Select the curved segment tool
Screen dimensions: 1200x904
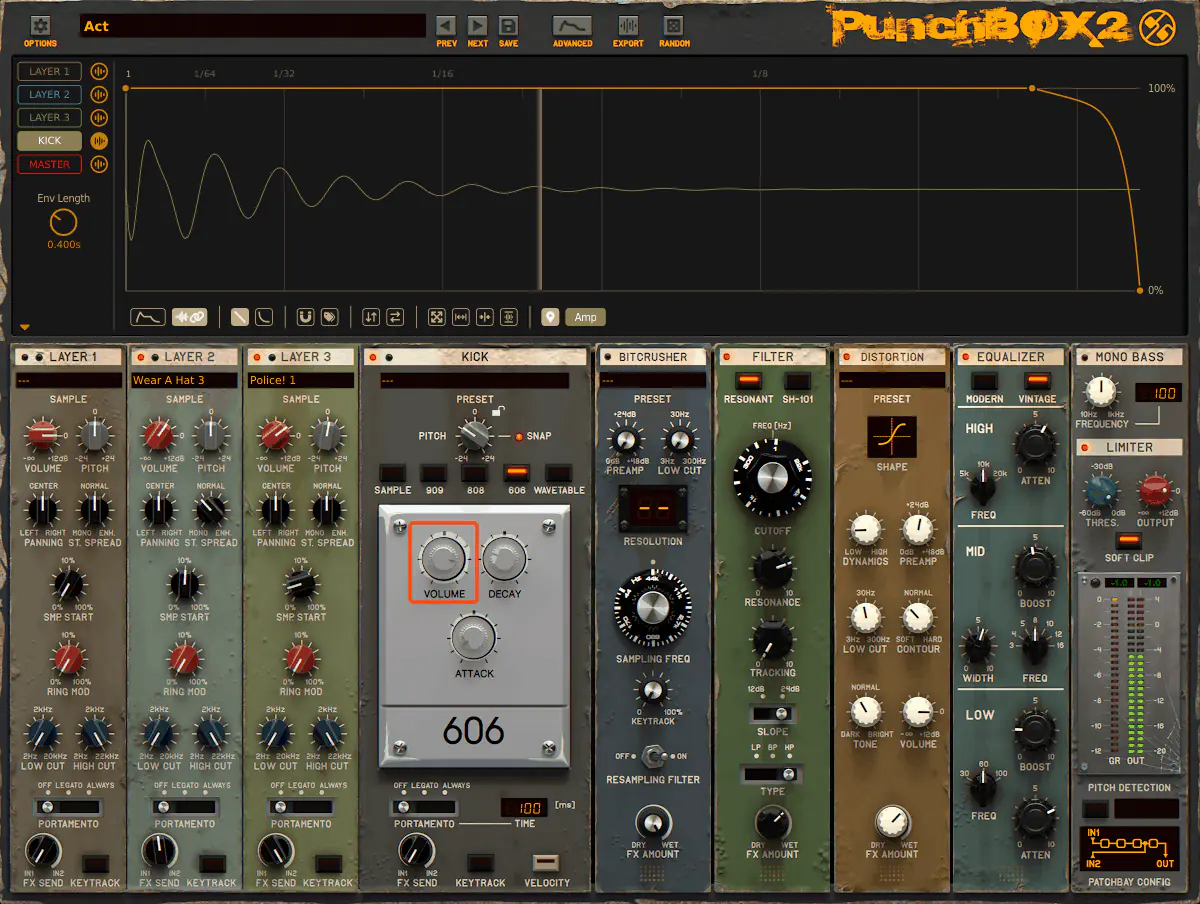264,317
